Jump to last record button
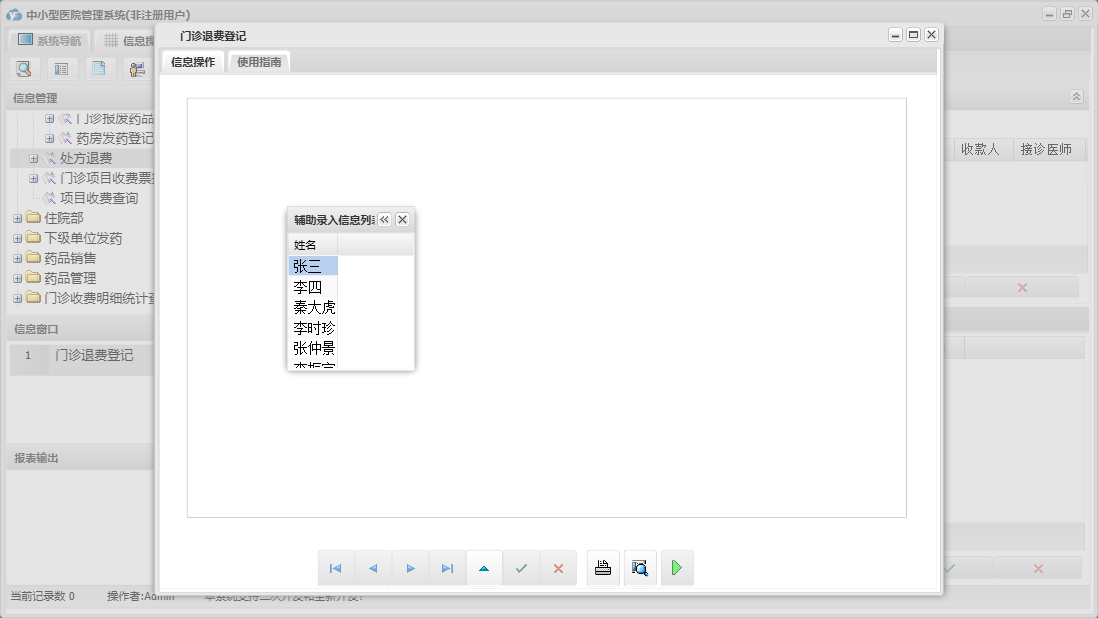Viewport: 1098px width, 618px height. click(x=447, y=568)
